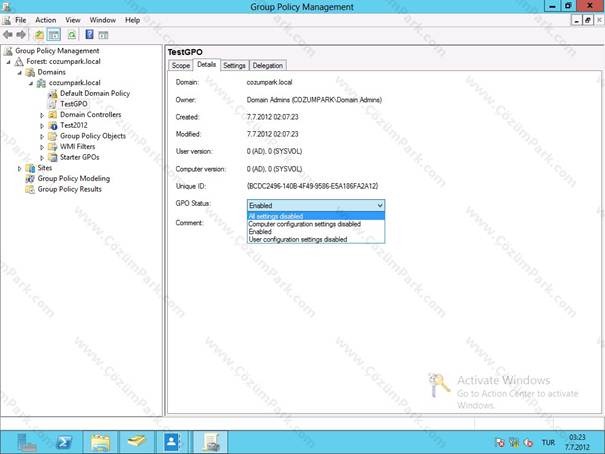Open the Help menu
Image resolution: width=605 pixels, height=454 pixels.
coord(132,20)
